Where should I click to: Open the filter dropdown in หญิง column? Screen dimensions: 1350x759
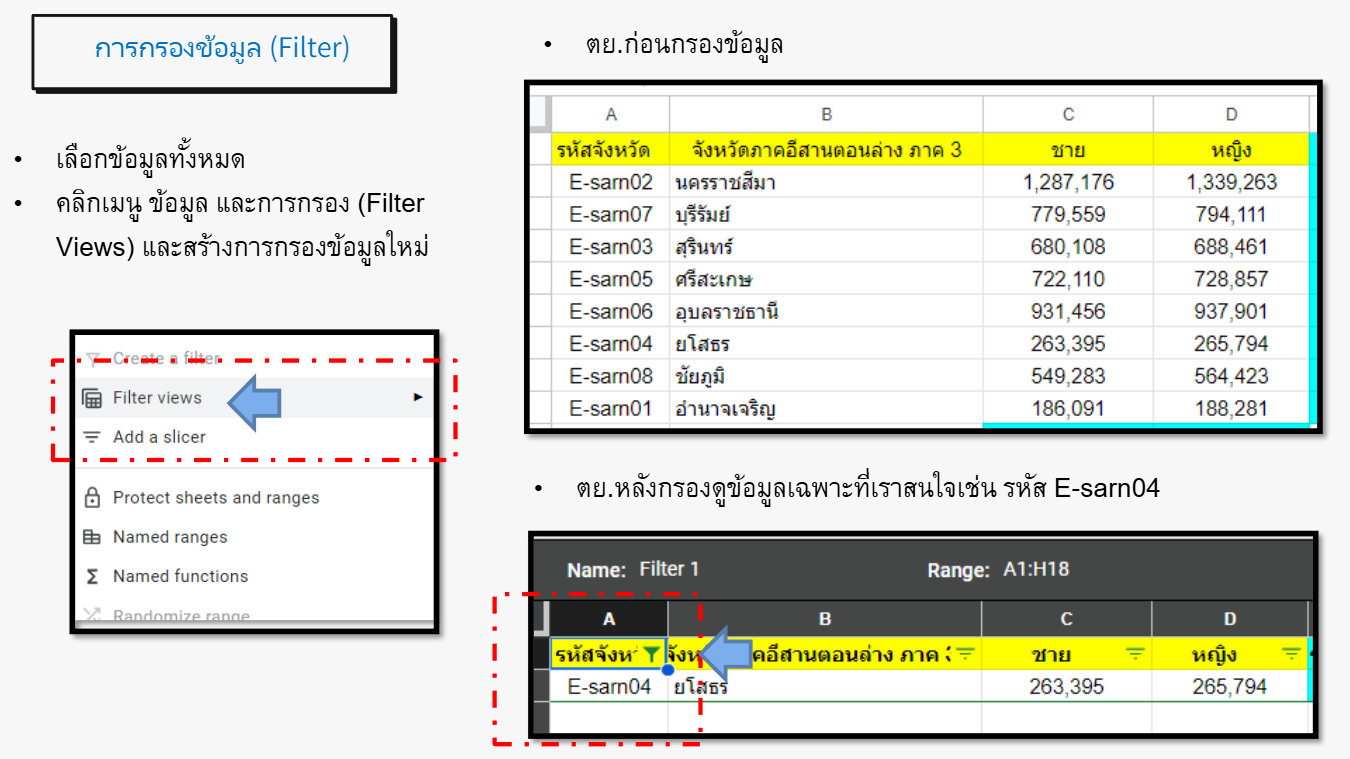pyautogui.click(x=1291, y=654)
